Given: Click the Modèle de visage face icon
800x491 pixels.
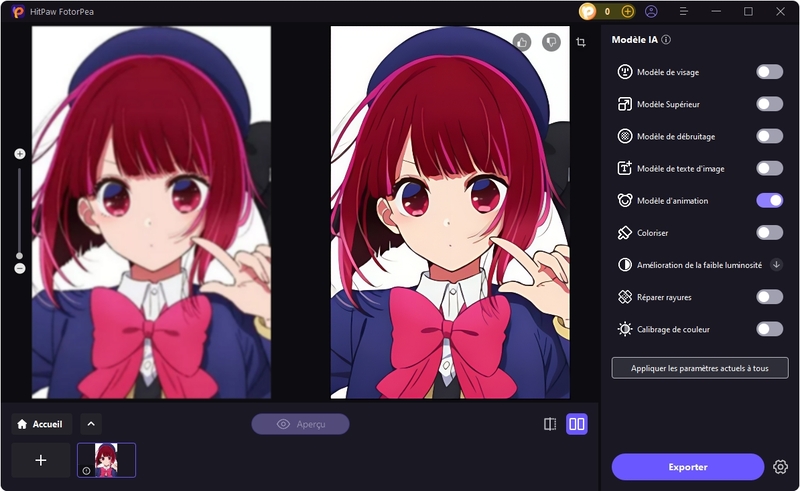Looking at the screenshot, I should click(x=624, y=72).
